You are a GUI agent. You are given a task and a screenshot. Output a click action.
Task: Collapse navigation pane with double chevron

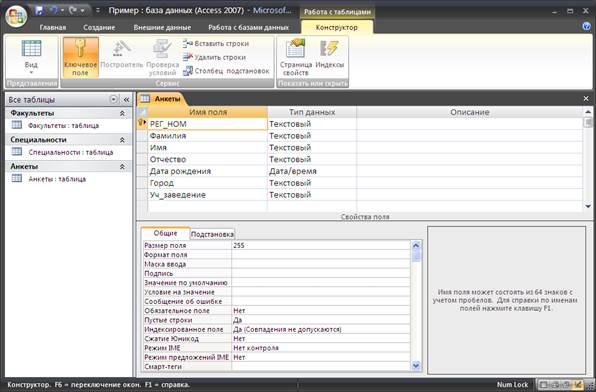point(126,100)
